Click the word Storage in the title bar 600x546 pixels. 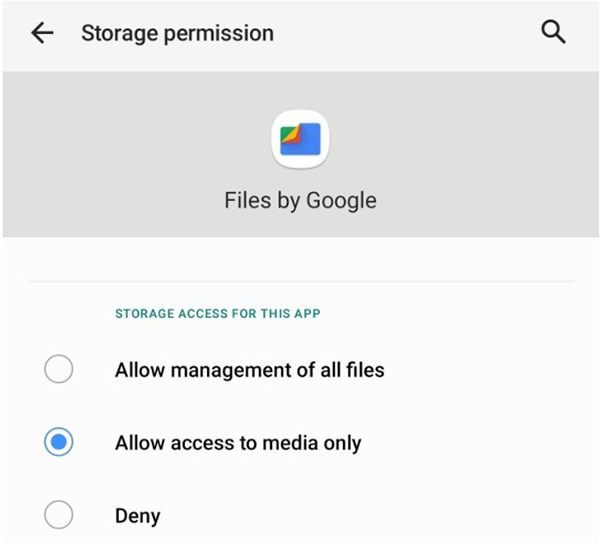[120, 33]
